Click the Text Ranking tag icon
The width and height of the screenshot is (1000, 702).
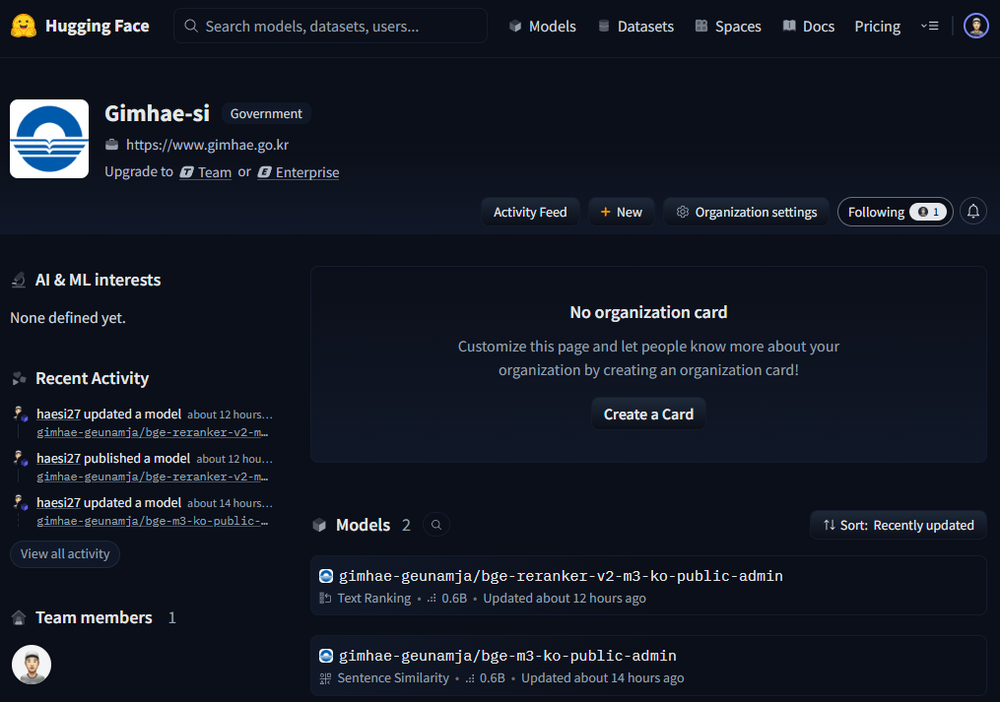(325, 598)
